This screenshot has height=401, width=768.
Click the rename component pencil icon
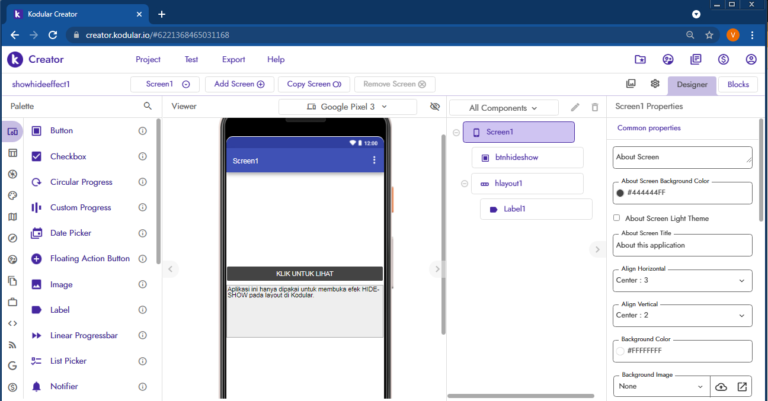click(575, 107)
